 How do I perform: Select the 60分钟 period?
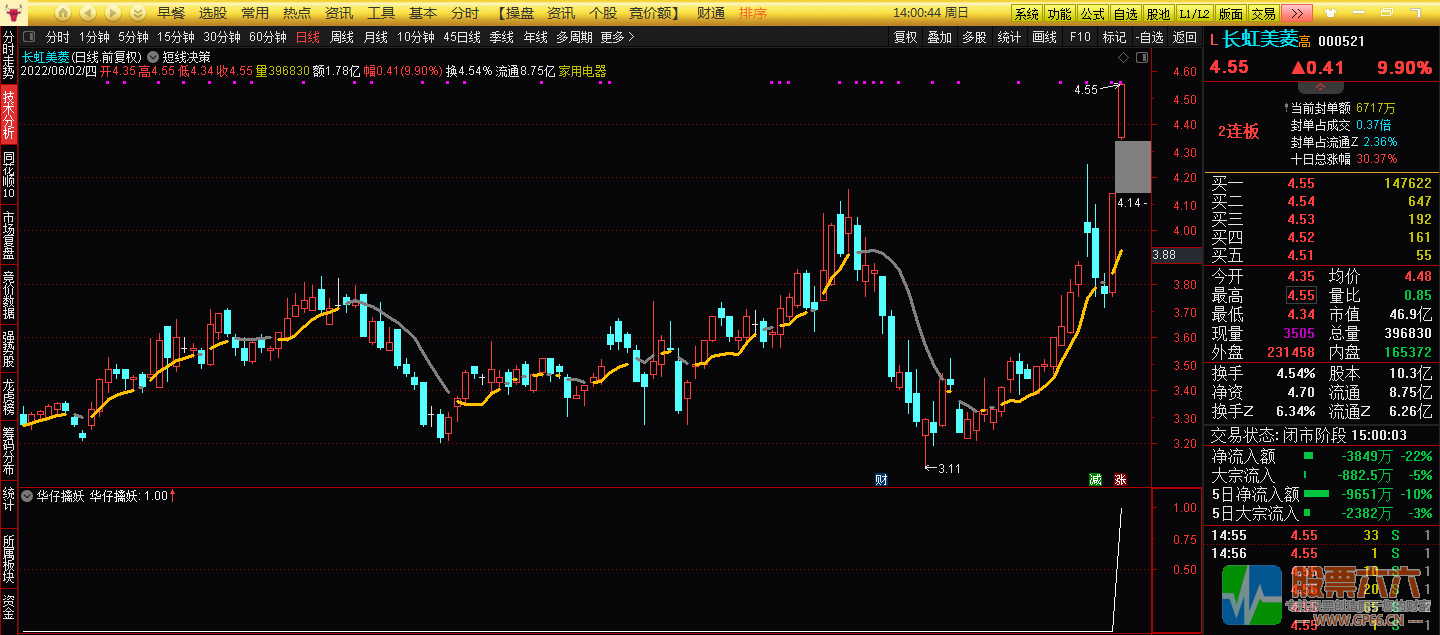coord(267,37)
